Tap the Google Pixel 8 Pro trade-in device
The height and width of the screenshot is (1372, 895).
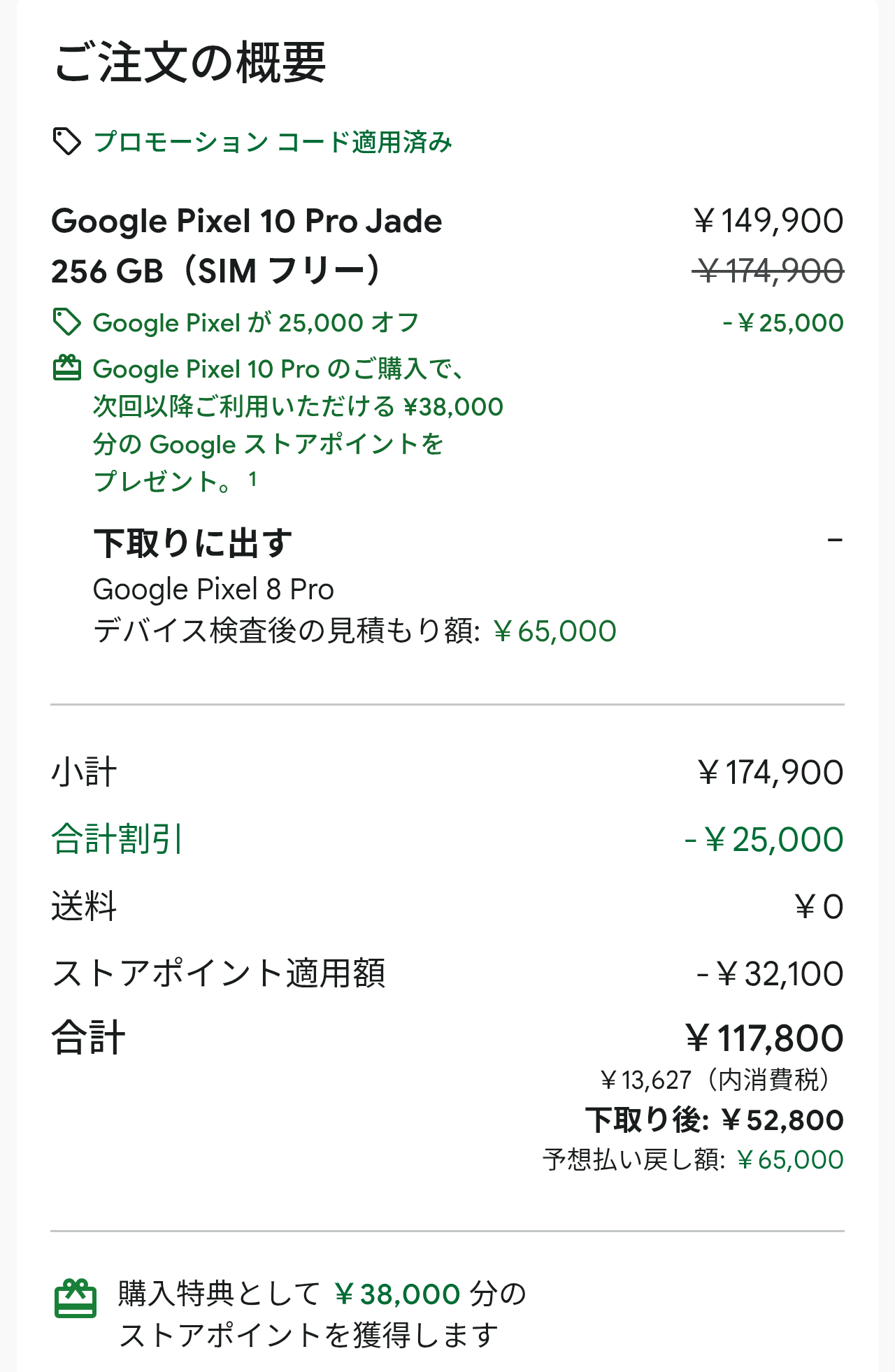tap(213, 589)
